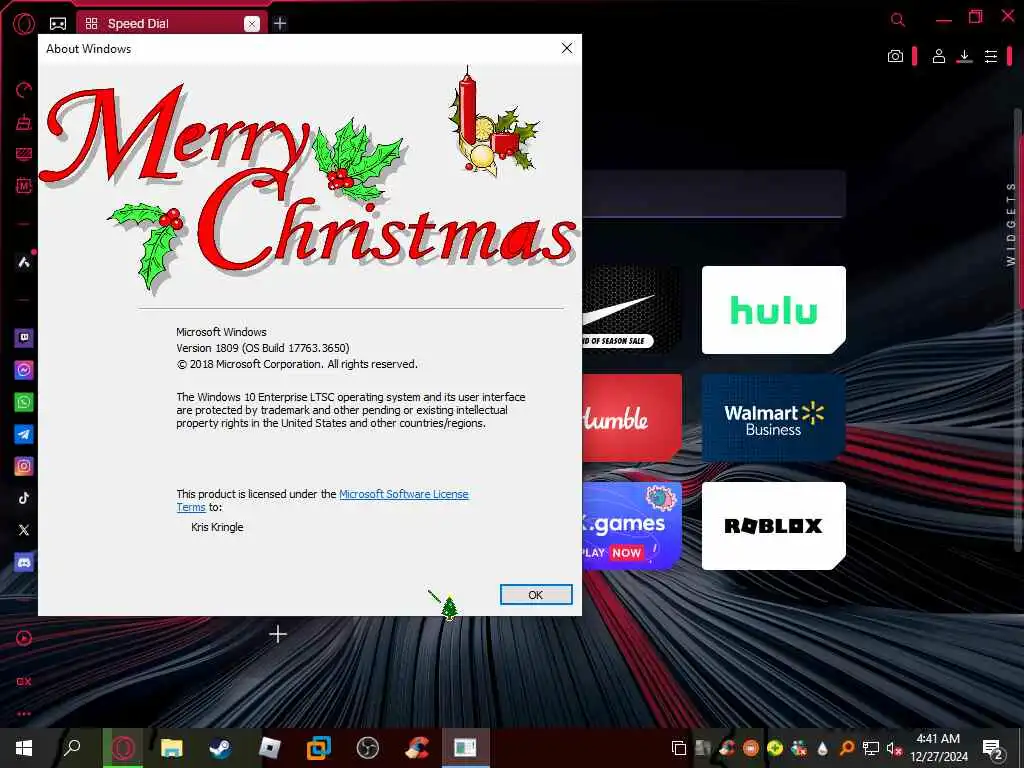1024x768 pixels.
Task: Click the muted volume tray icon
Action: click(894, 748)
